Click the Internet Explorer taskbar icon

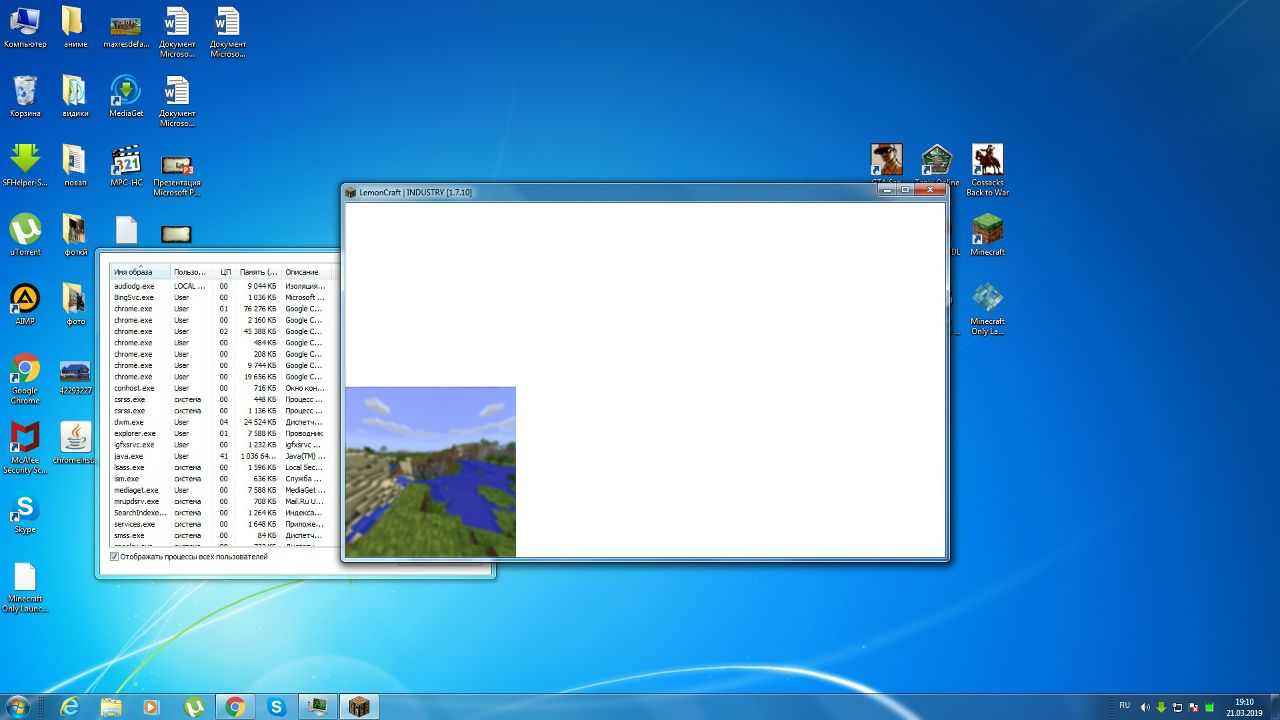70,707
